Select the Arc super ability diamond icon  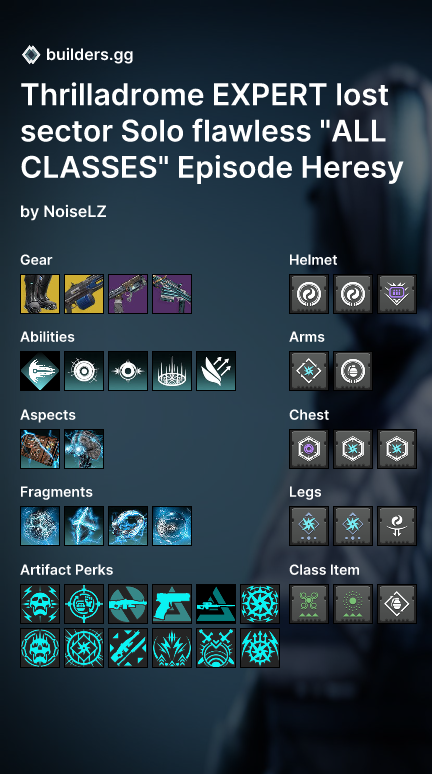40,371
